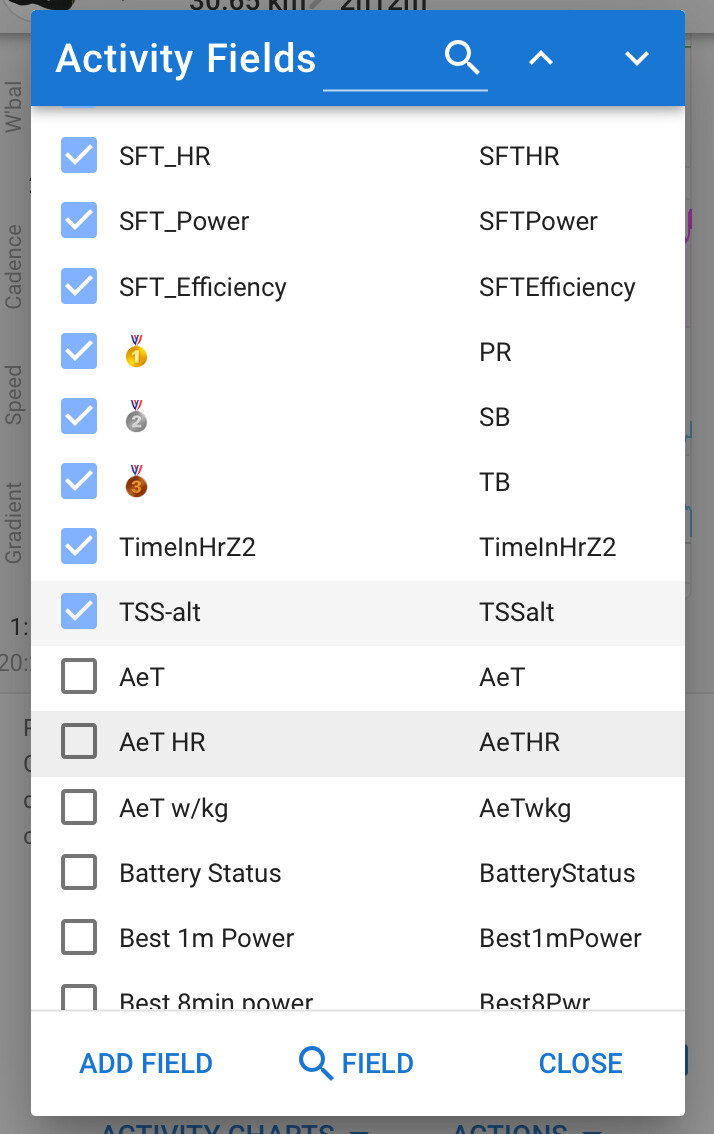Click the CLOSE button in dialog

point(580,1063)
